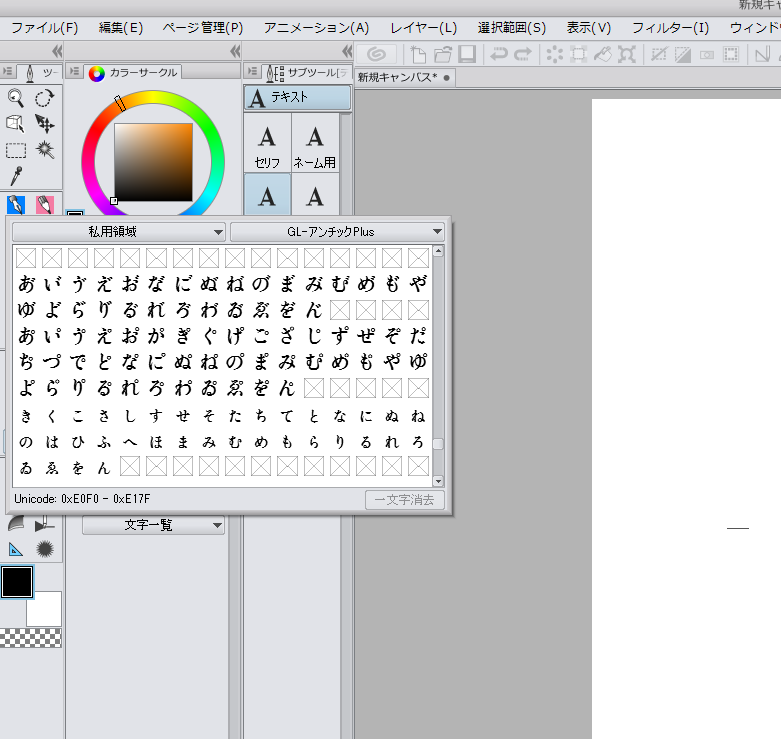Select the Ruler triangle tool
Image resolution: width=781 pixels, height=739 pixels.
point(16,548)
